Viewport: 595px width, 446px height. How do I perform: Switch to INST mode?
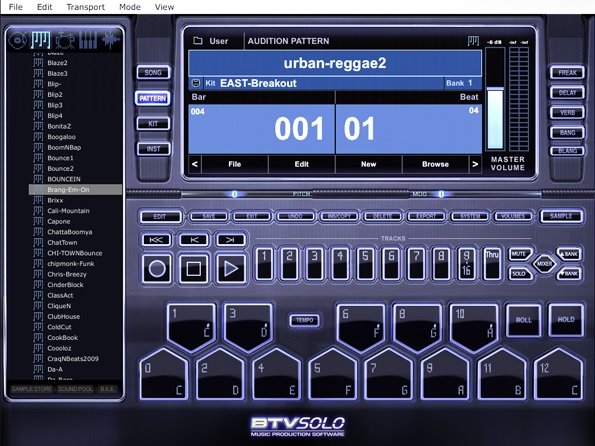153,149
